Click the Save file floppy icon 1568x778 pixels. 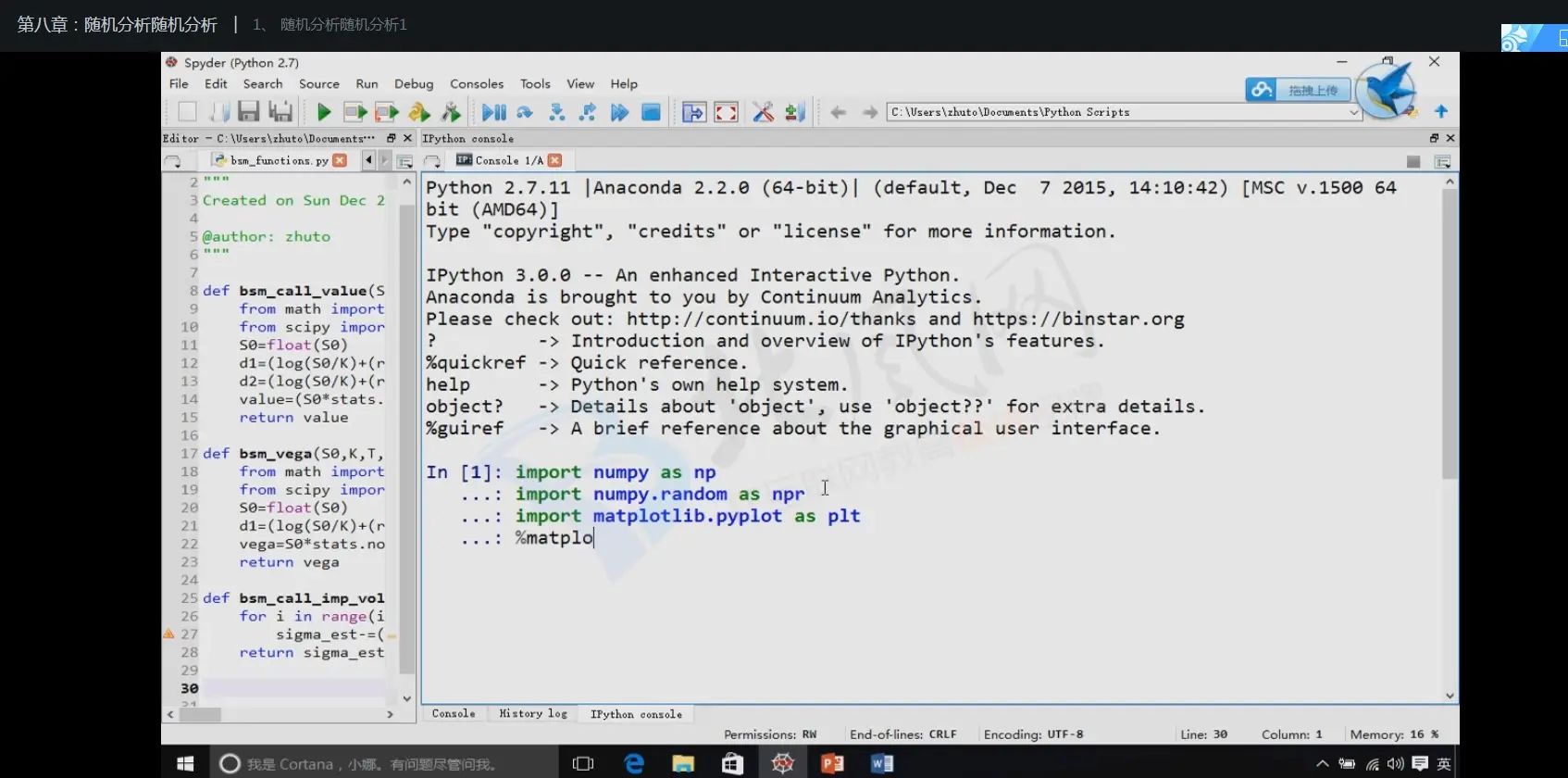[248, 112]
